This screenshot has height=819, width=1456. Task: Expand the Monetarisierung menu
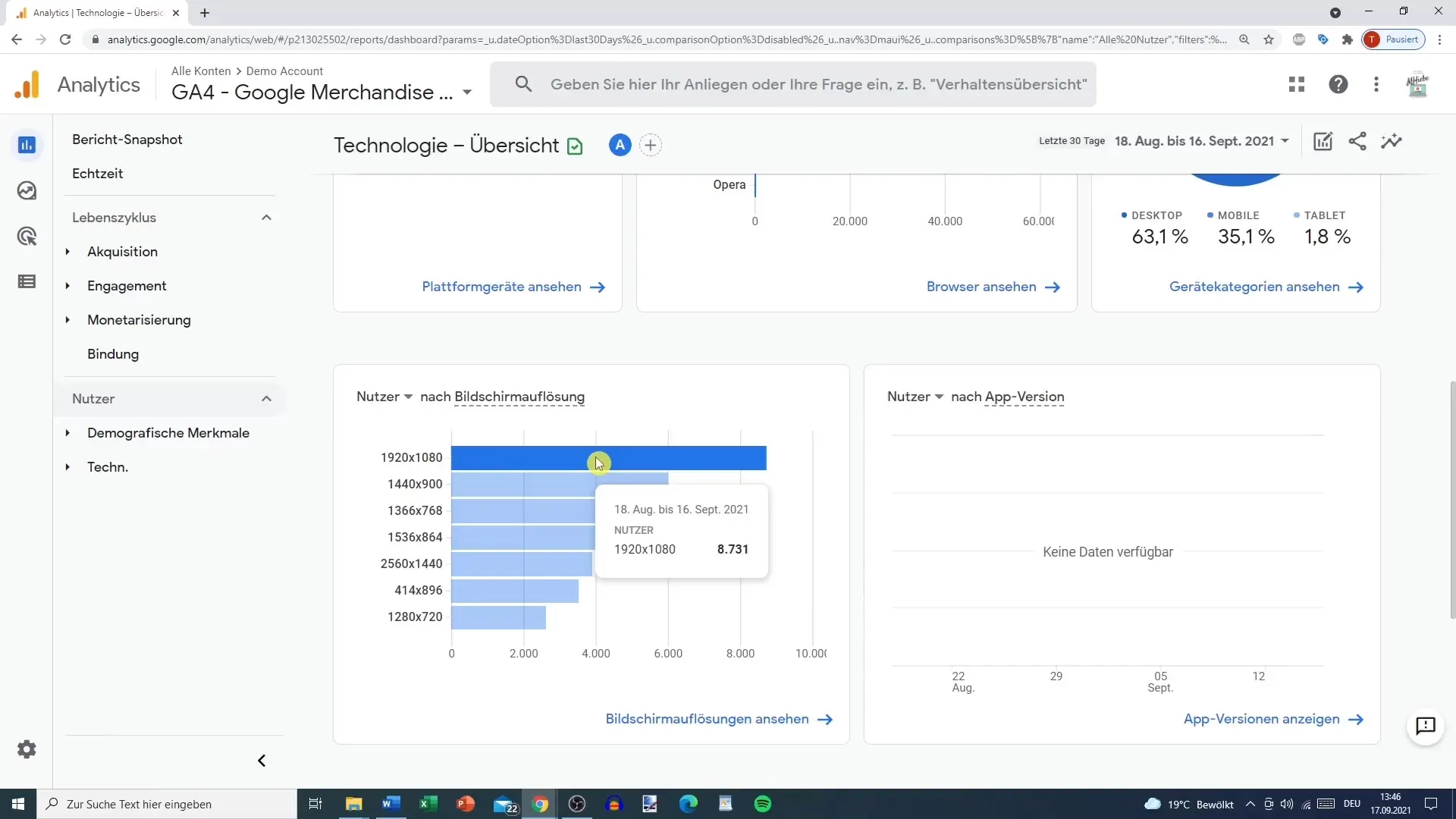[67, 320]
